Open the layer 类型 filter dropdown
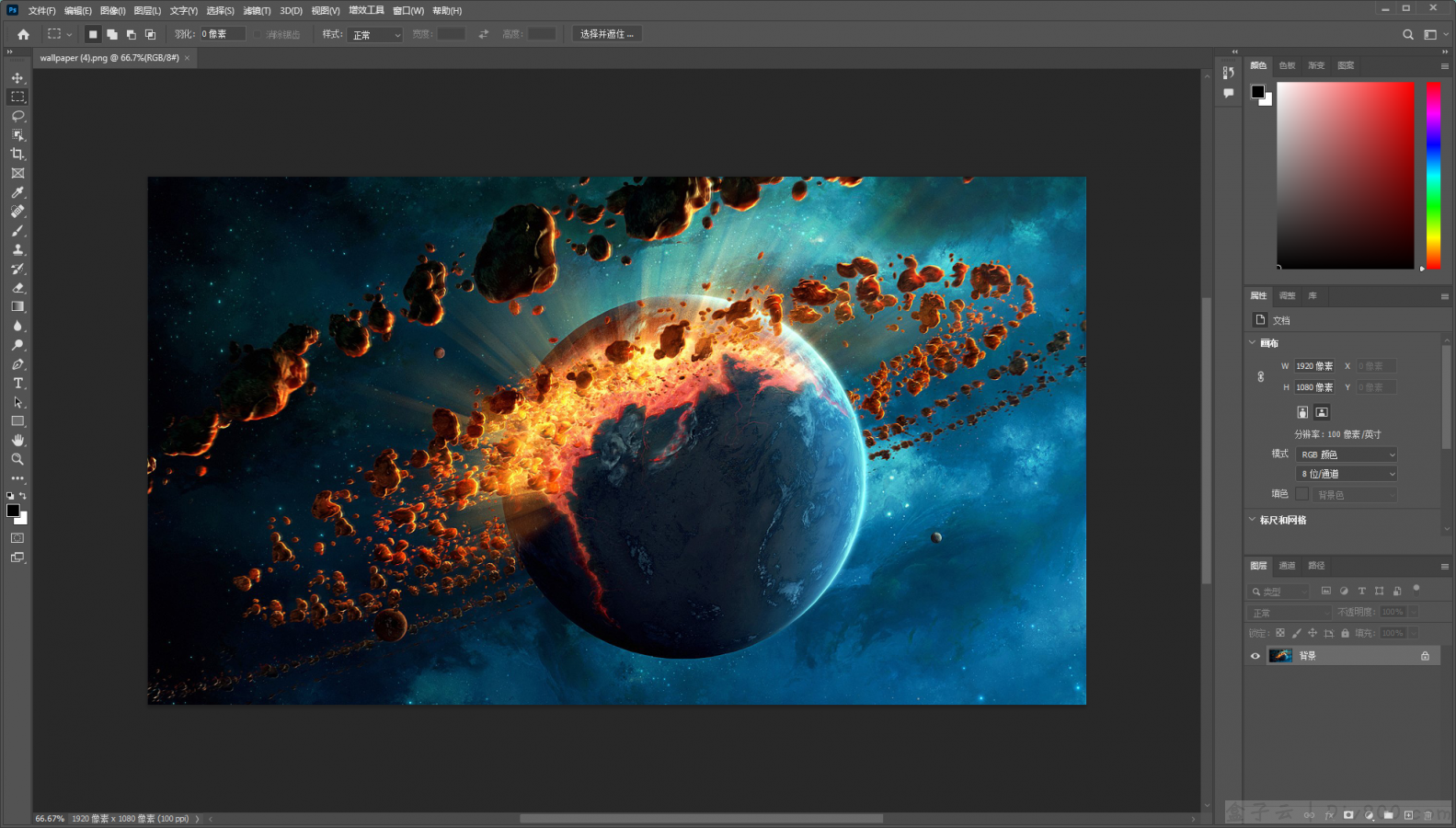This screenshot has height=828, width=1456. 1278,592
